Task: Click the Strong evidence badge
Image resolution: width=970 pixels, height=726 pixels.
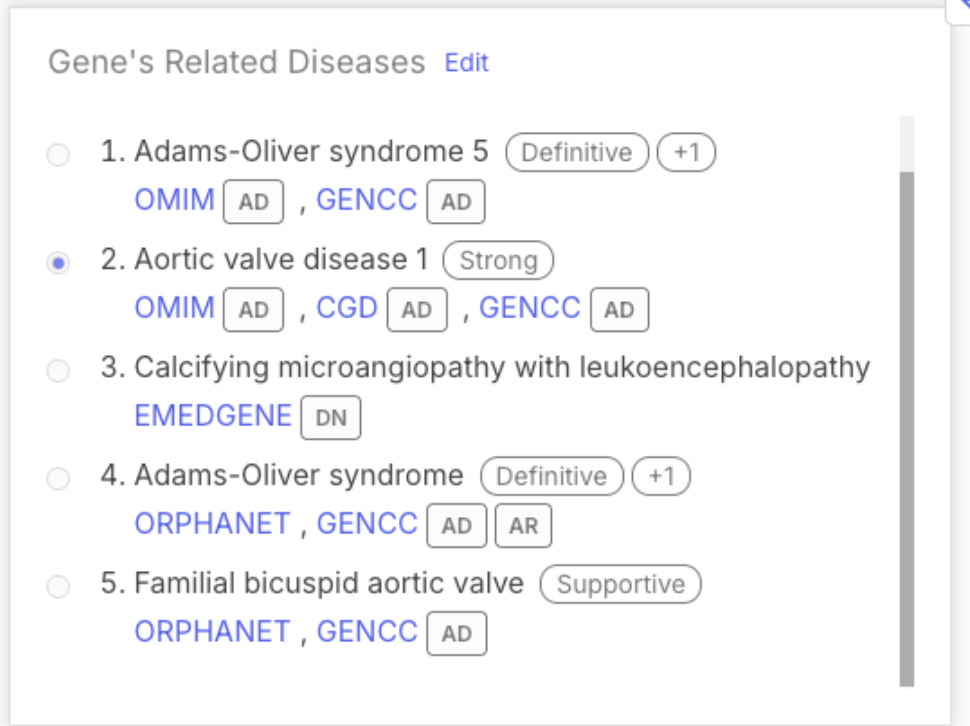Action: [498, 261]
